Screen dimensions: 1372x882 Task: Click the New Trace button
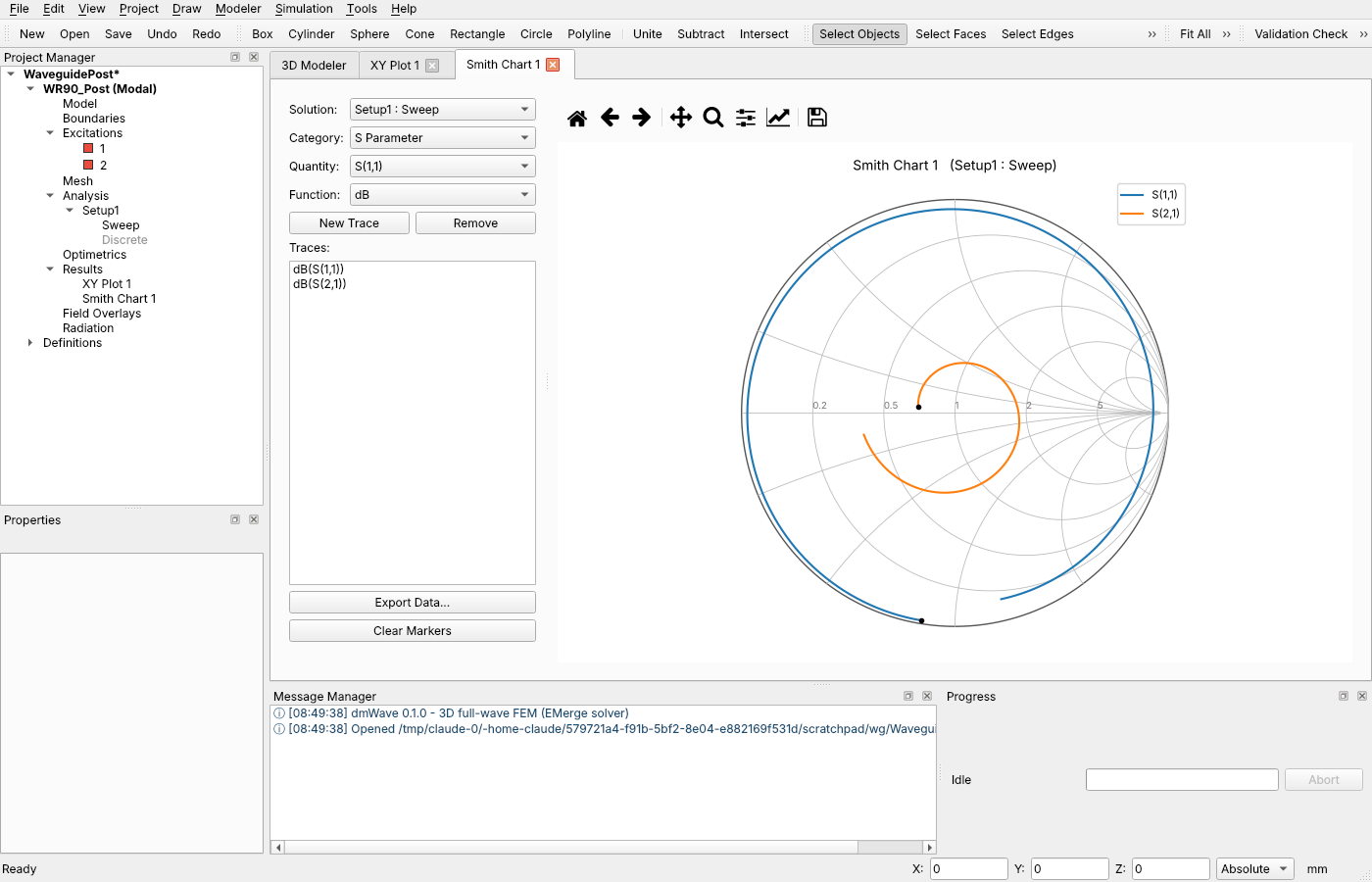click(x=349, y=223)
